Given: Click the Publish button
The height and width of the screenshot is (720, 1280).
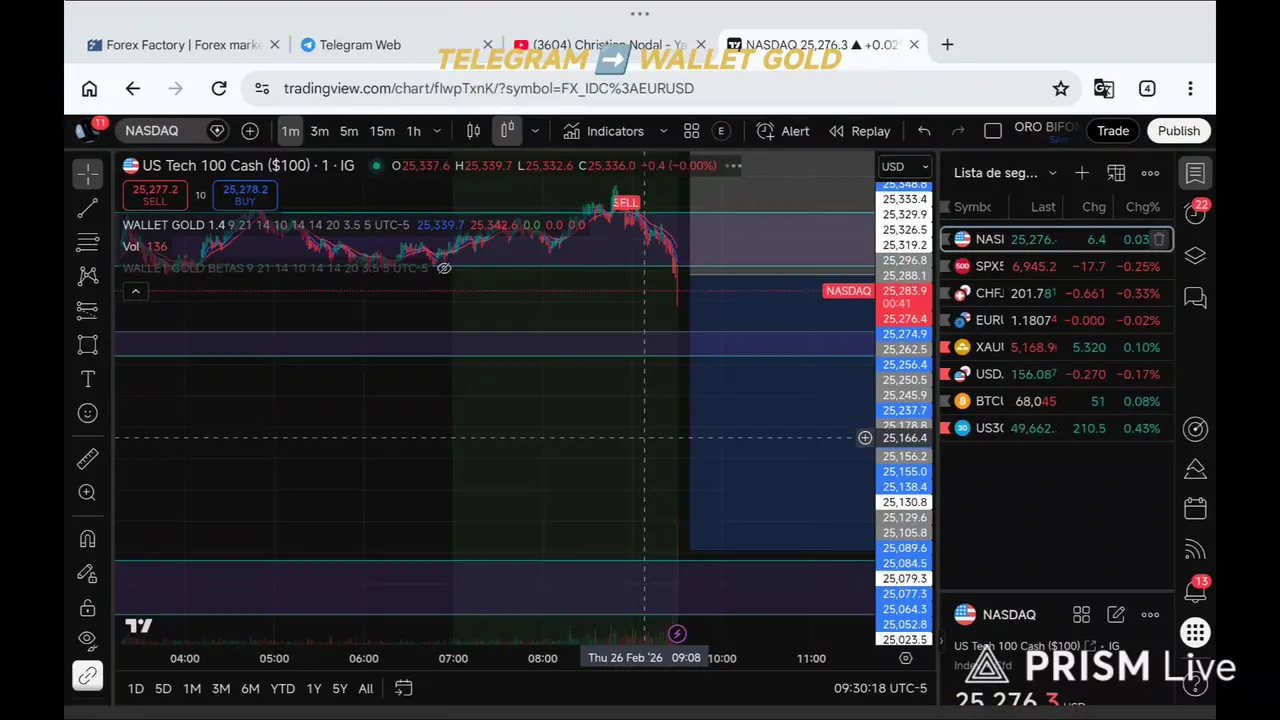Looking at the screenshot, I should pos(1179,131).
